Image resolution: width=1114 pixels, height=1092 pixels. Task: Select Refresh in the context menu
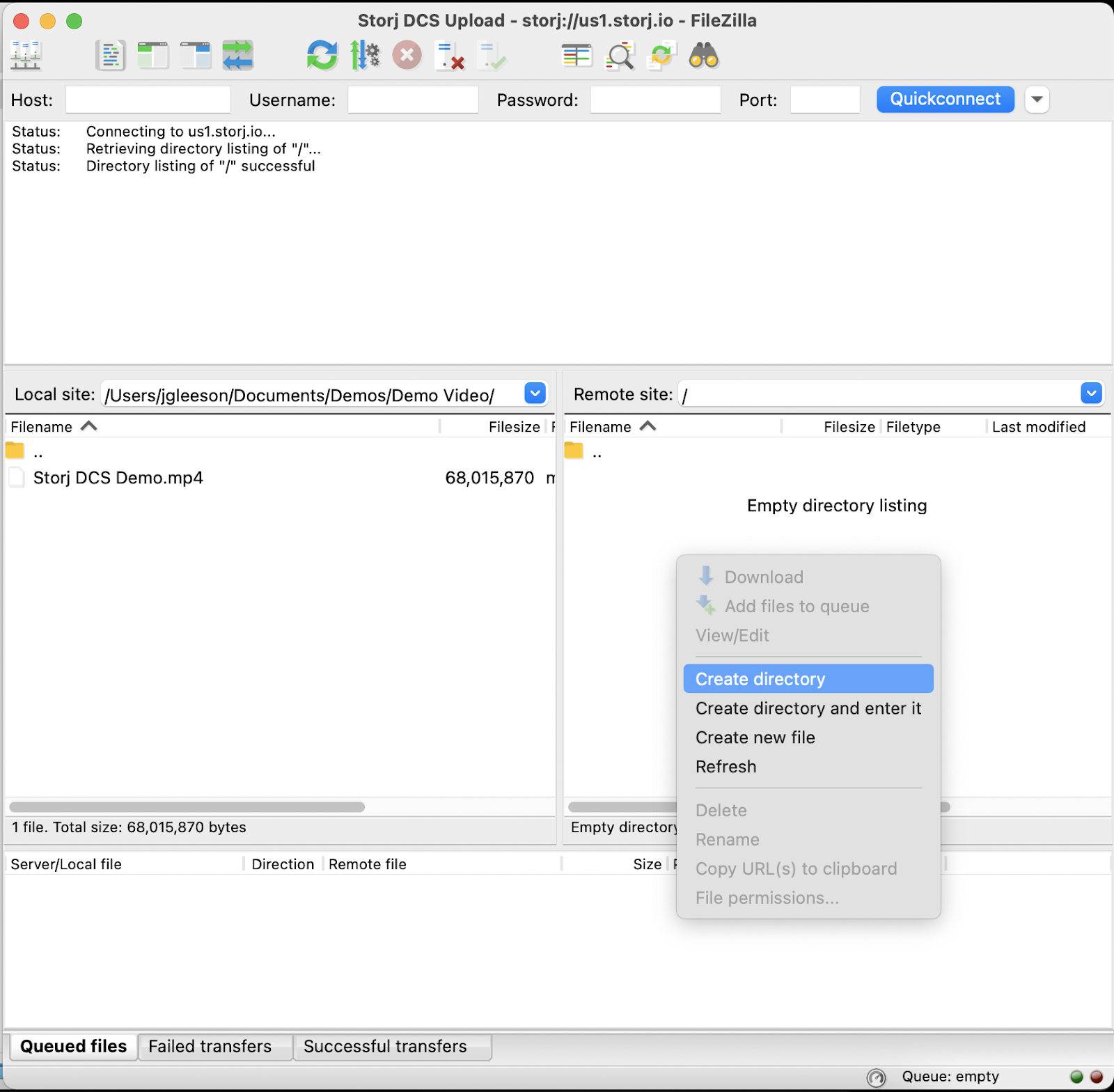pyautogui.click(x=808, y=767)
